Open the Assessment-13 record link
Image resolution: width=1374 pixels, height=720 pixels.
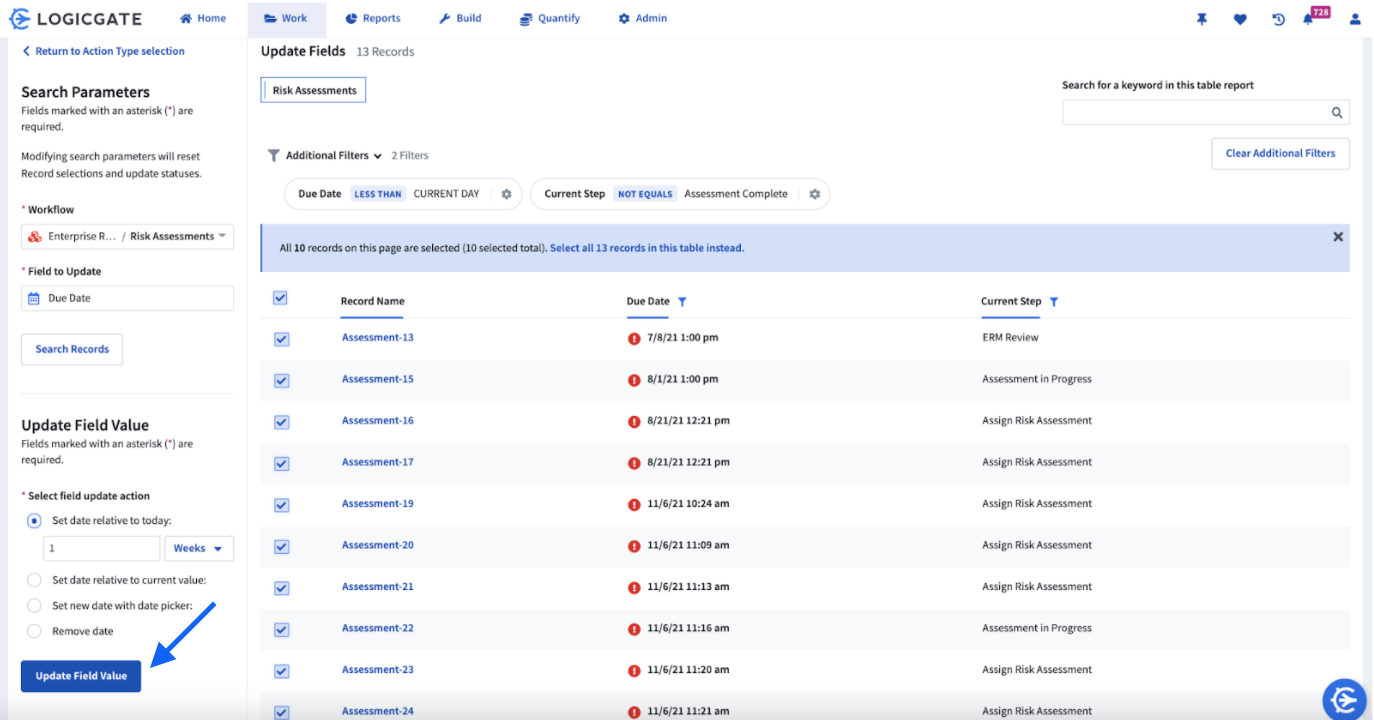[378, 338]
